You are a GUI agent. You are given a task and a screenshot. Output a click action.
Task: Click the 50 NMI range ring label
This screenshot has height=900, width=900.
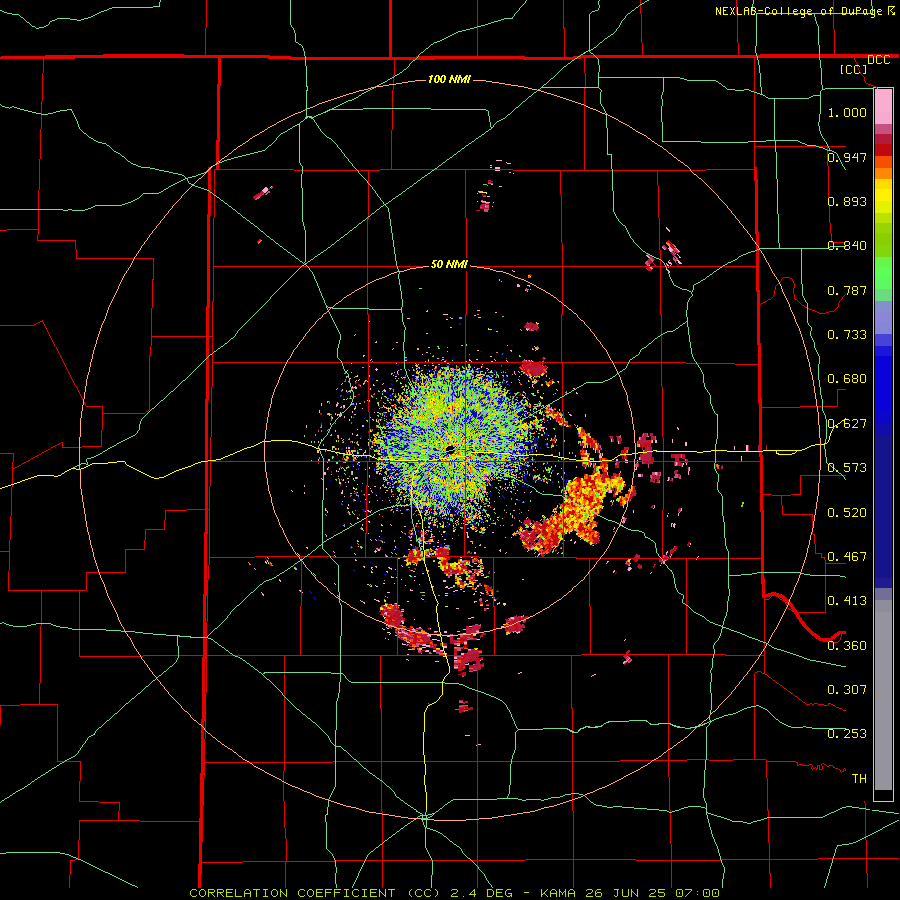click(449, 264)
